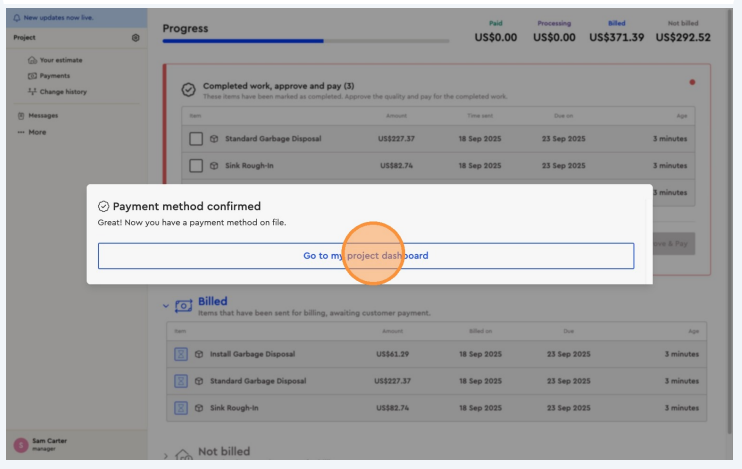Click the project settings gear icon

pyautogui.click(x=136, y=38)
